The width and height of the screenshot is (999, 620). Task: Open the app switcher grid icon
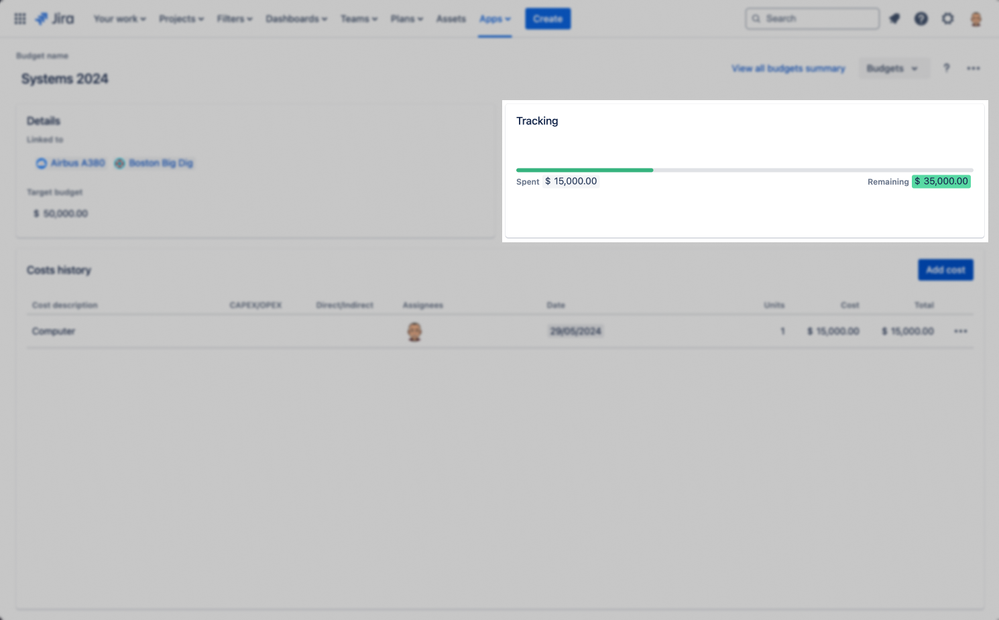tap(19, 18)
